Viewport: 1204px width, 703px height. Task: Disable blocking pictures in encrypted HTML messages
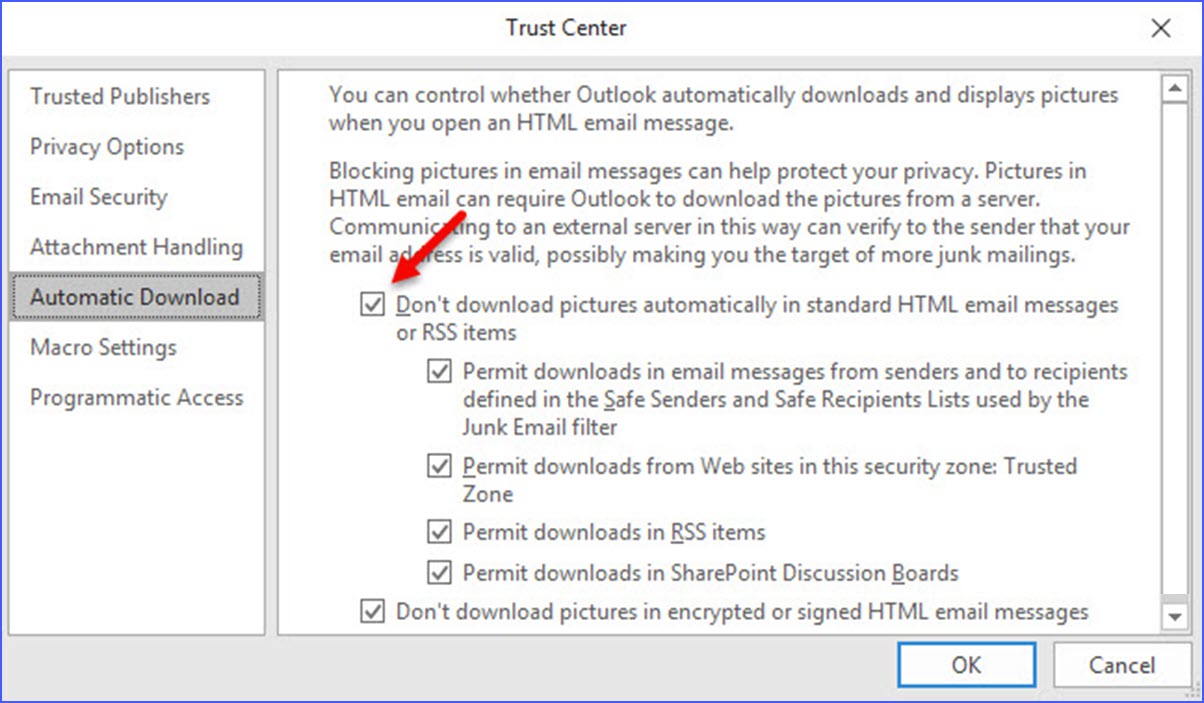point(371,611)
